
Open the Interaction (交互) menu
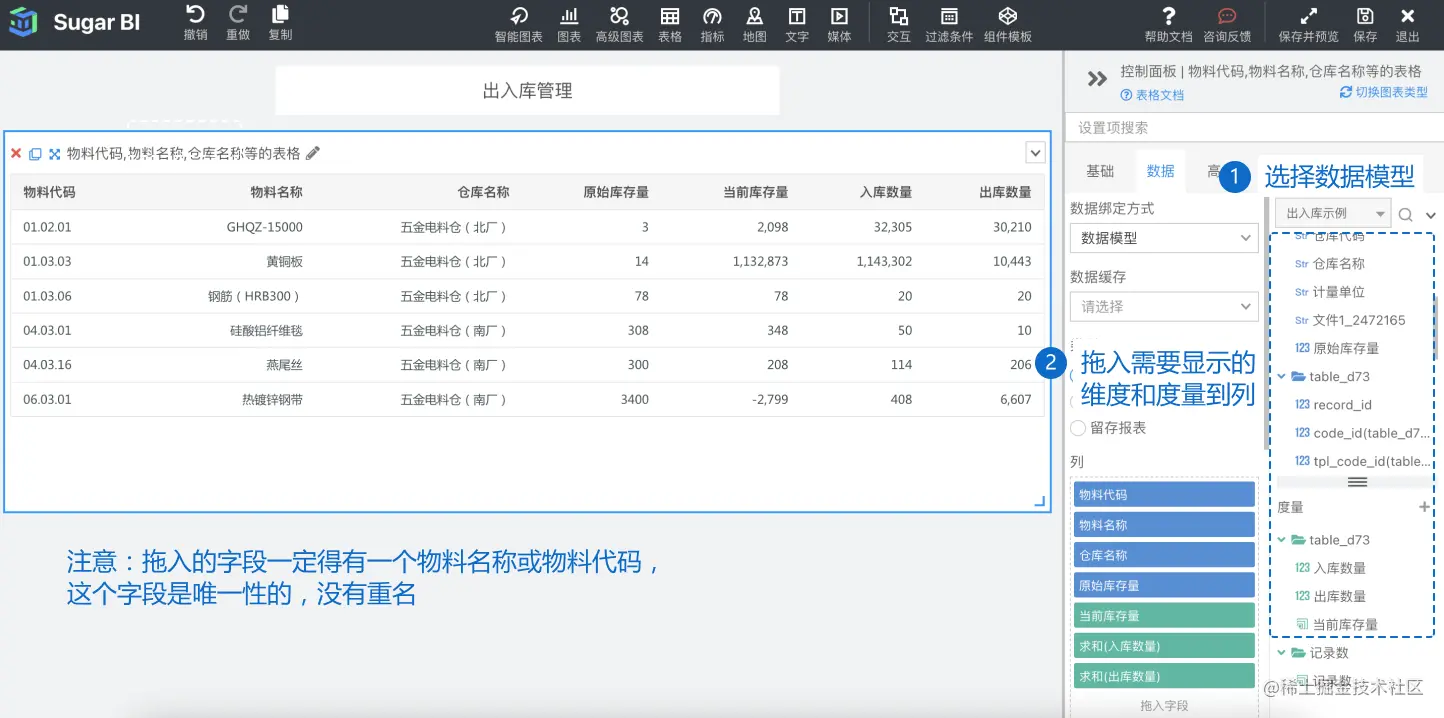click(x=899, y=25)
